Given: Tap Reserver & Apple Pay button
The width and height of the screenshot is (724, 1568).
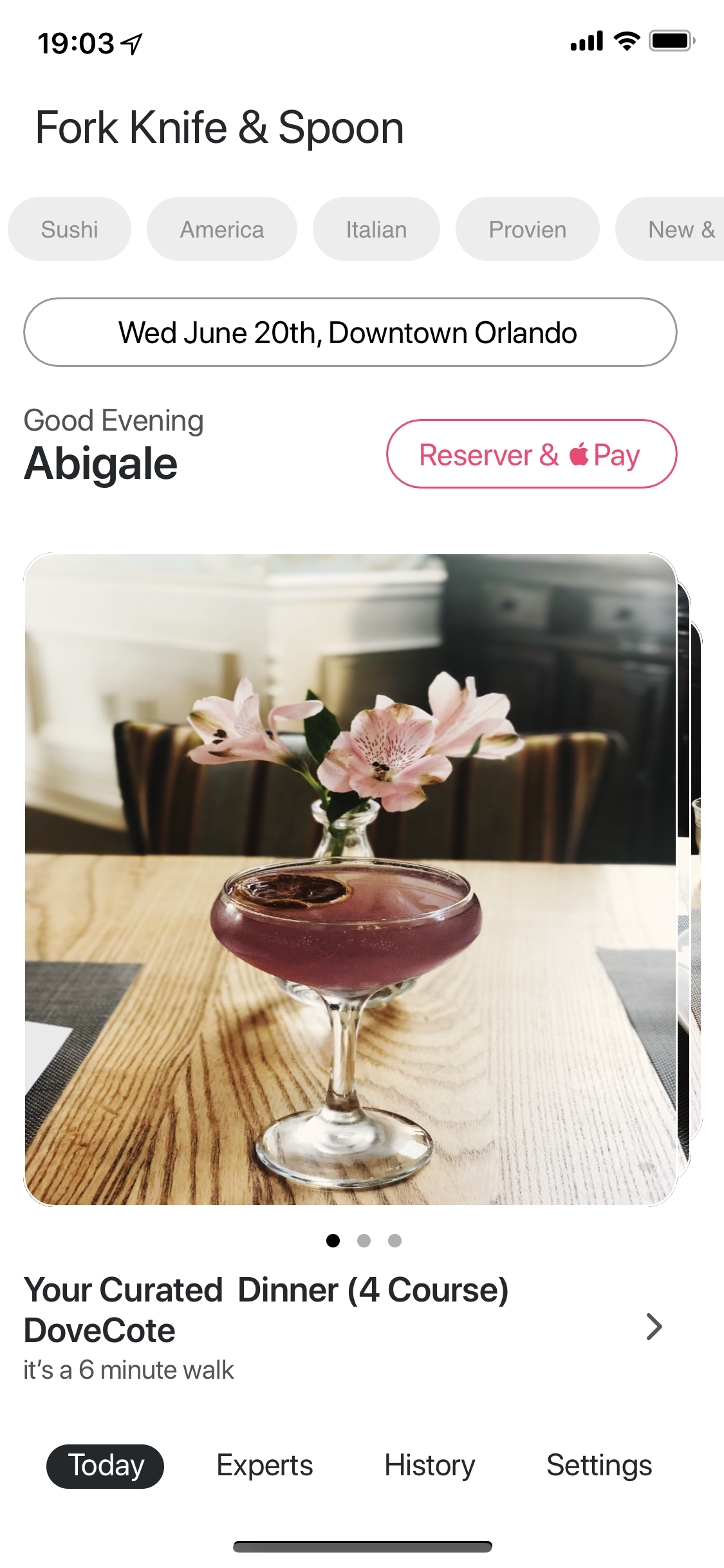Looking at the screenshot, I should [x=532, y=454].
